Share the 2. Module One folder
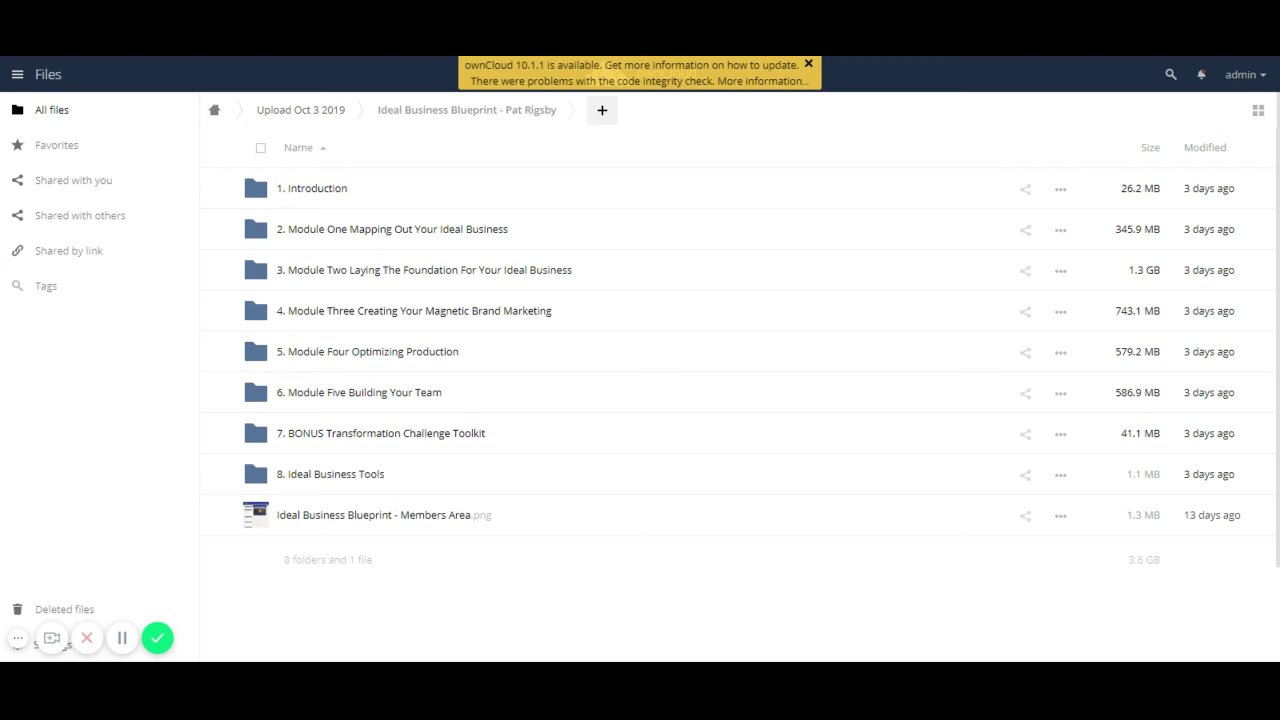Image resolution: width=1280 pixels, height=720 pixels. pos(1025,230)
